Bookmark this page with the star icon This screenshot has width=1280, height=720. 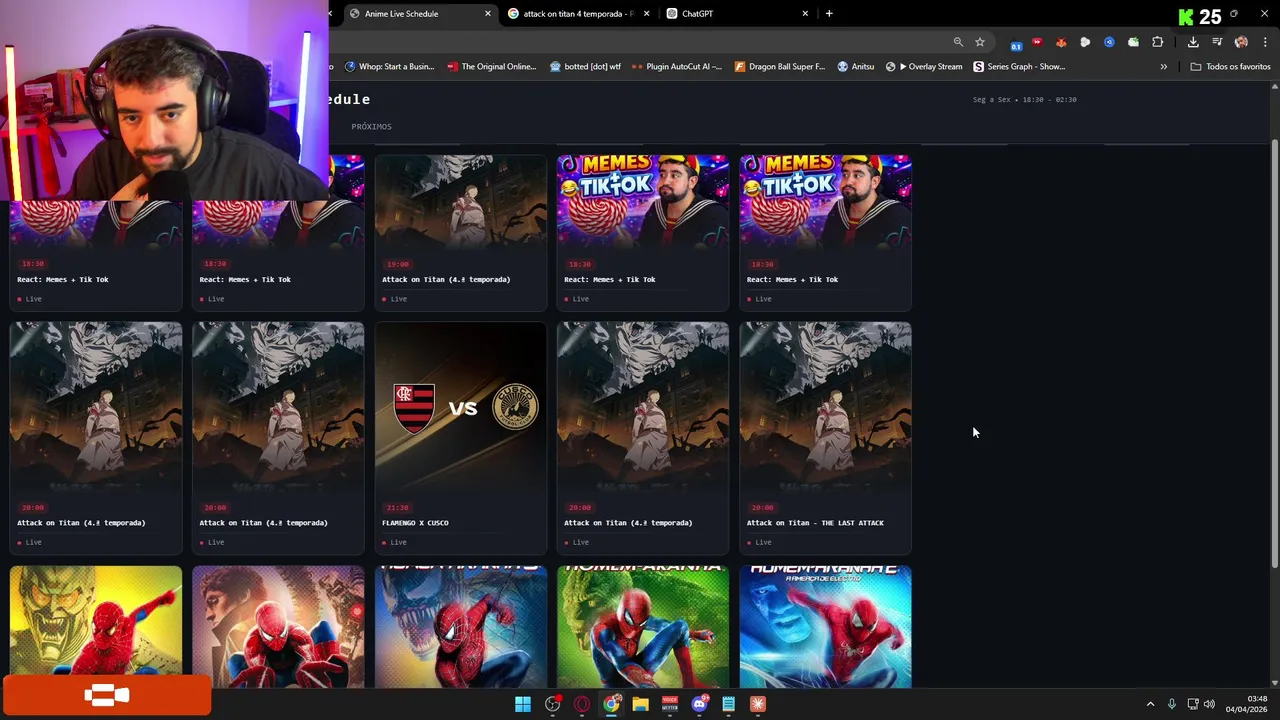[x=980, y=42]
